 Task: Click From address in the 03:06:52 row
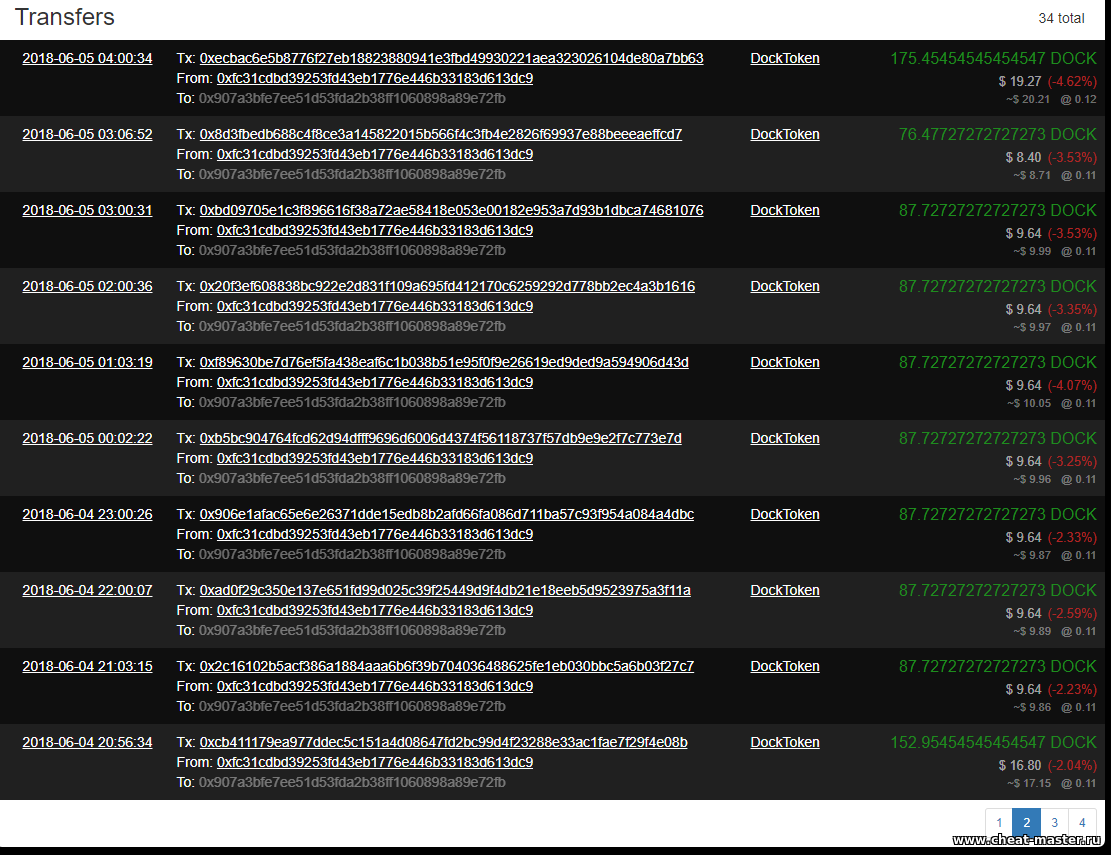[374, 154]
